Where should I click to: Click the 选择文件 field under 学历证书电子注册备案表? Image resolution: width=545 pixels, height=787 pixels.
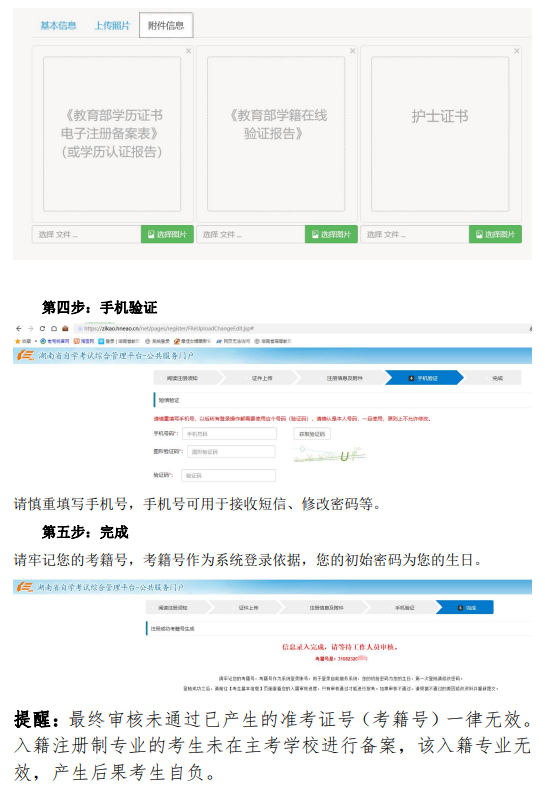click(86, 234)
